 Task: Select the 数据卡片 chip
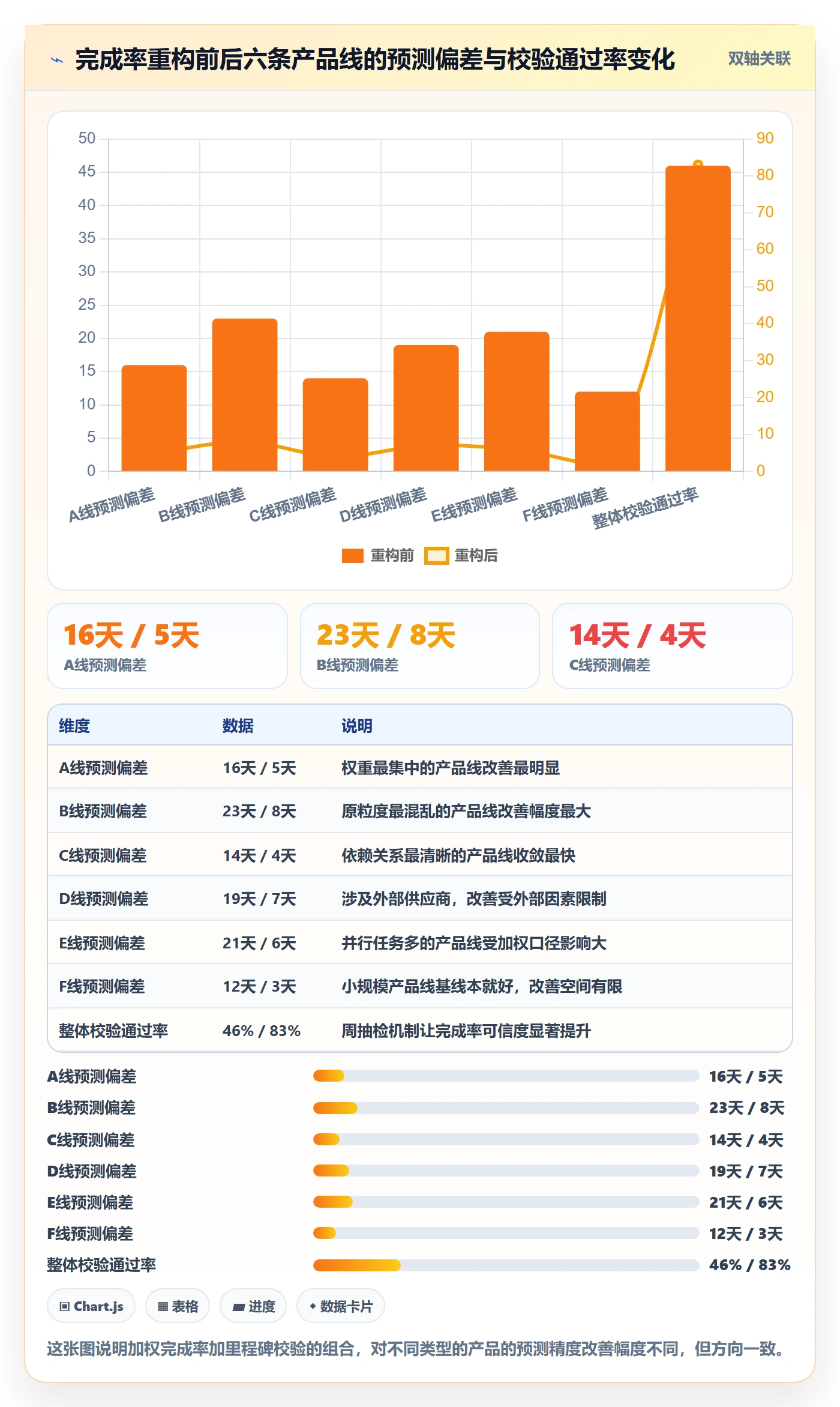(340, 1306)
